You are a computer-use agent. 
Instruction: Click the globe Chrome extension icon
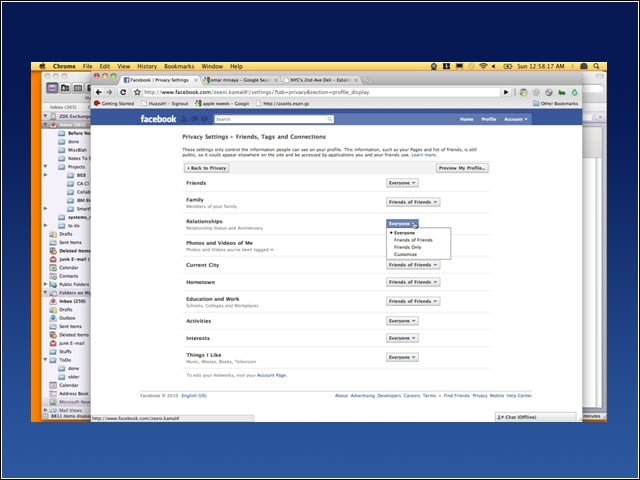pyautogui.click(x=549, y=93)
